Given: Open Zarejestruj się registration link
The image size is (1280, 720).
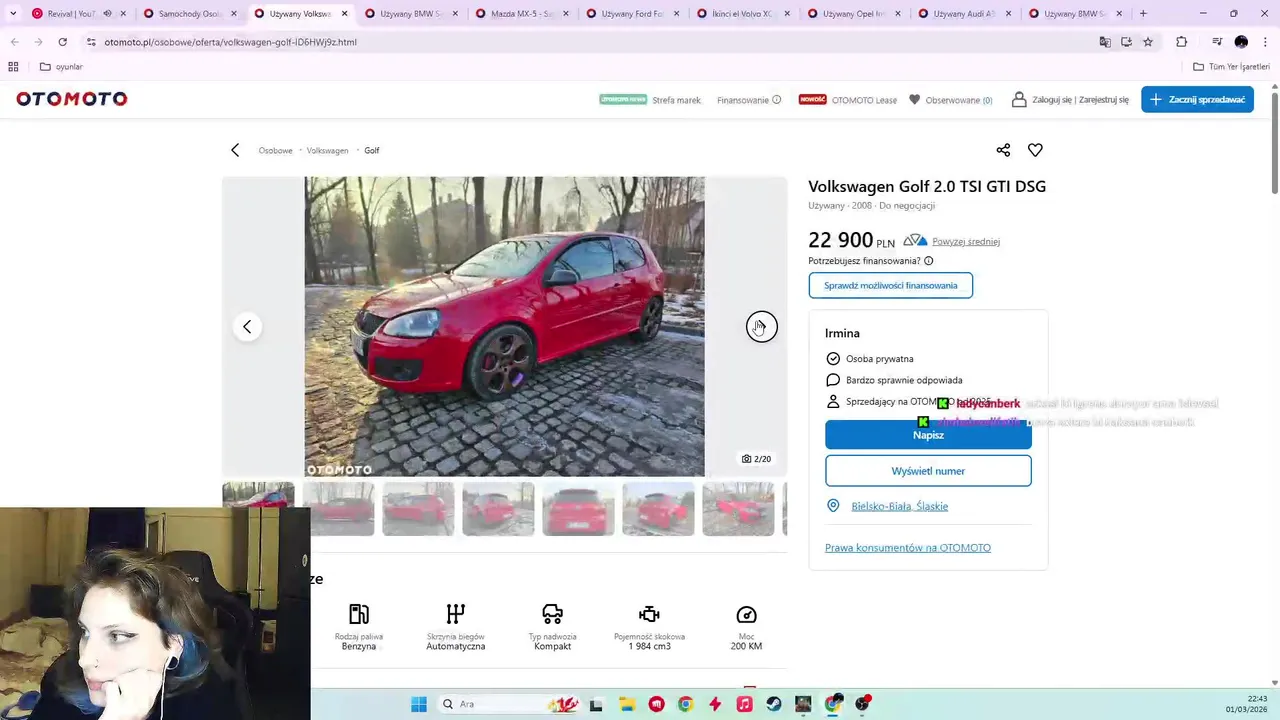Looking at the screenshot, I should pyautogui.click(x=1103, y=100).
